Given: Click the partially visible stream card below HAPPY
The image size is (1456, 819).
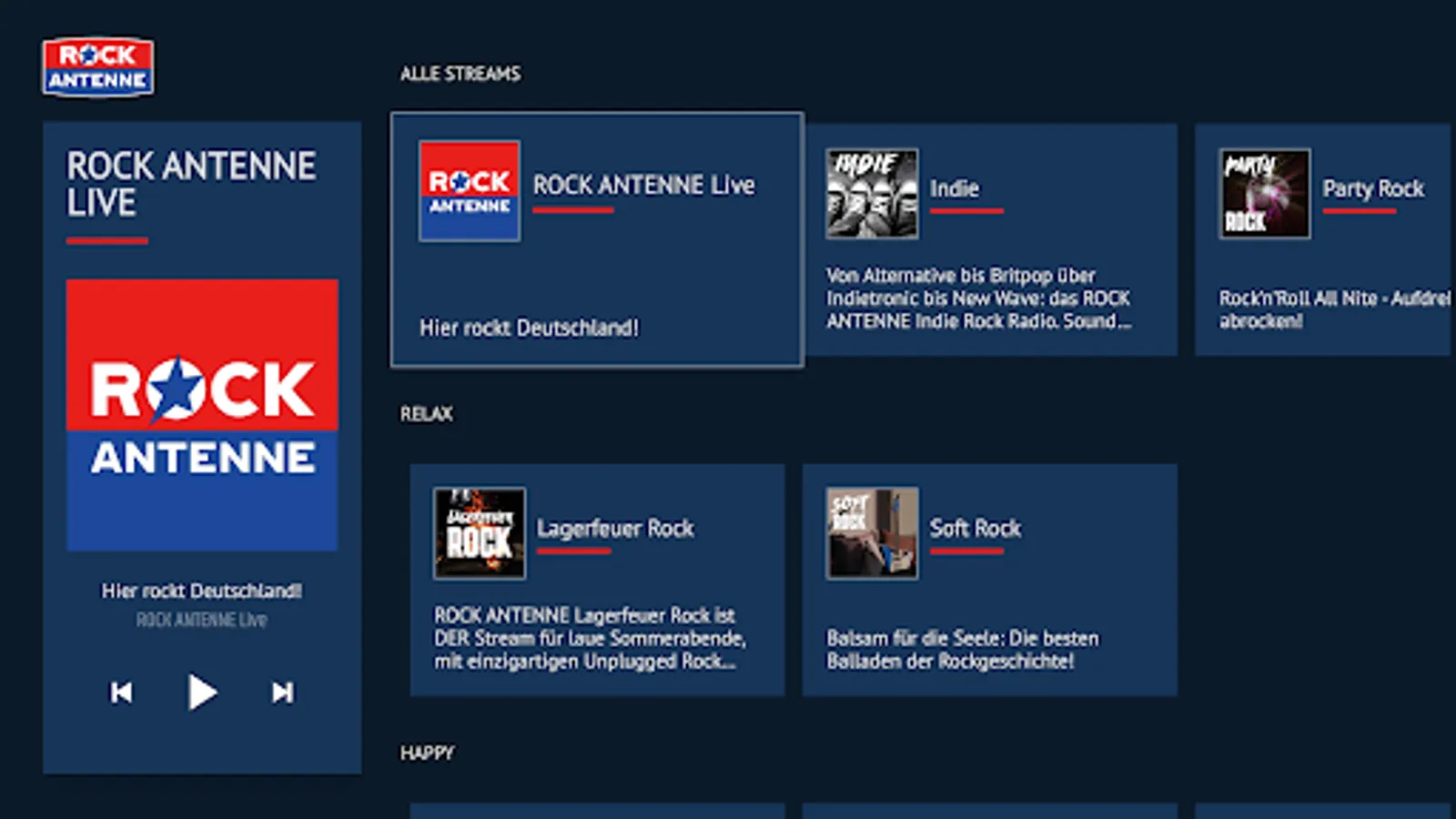Looking at the screenshot, I should click(597, 810).
